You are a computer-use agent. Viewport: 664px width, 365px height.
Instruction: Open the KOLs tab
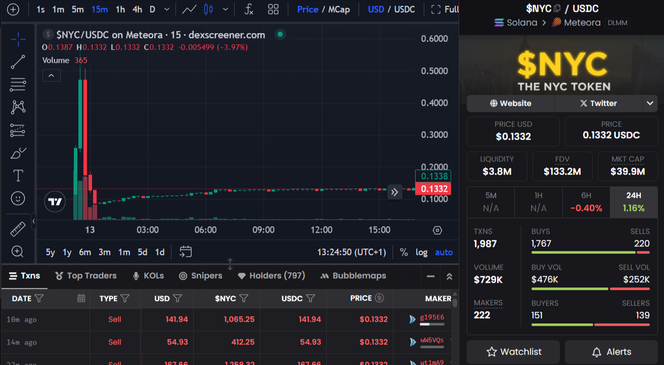point(148,276)
